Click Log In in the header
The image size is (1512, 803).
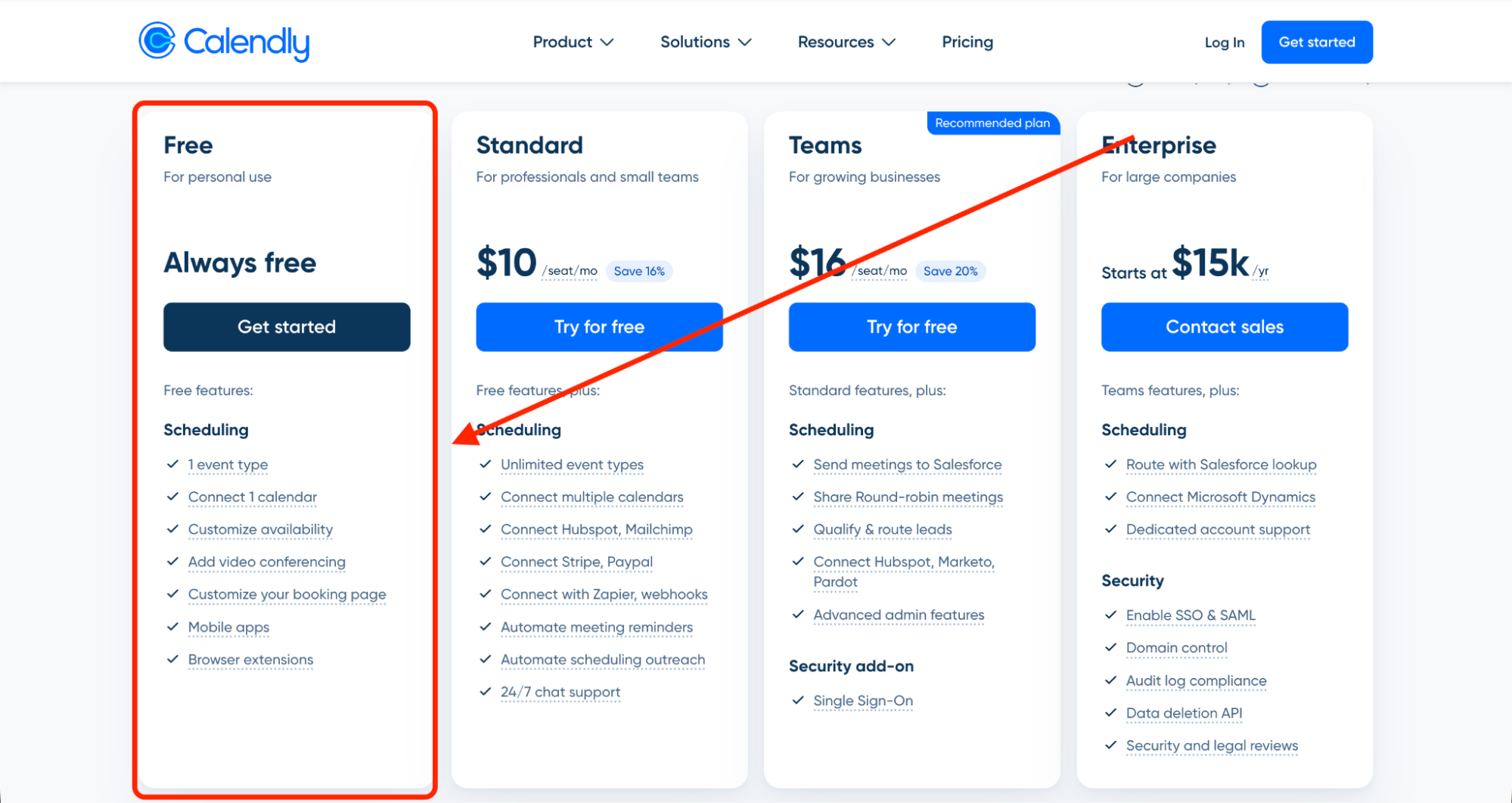1223,42
